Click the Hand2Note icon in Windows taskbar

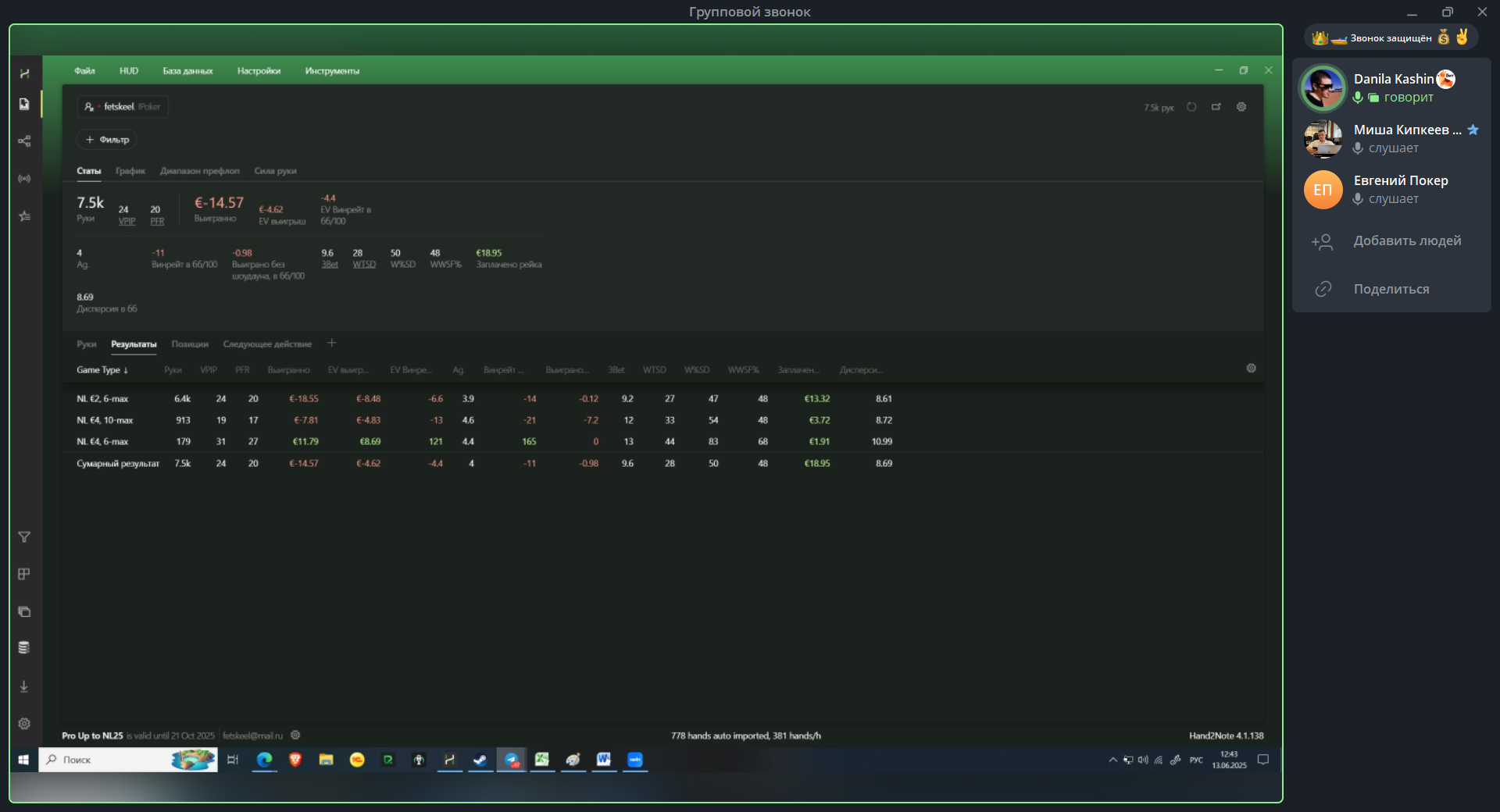[x=449, y=760]
